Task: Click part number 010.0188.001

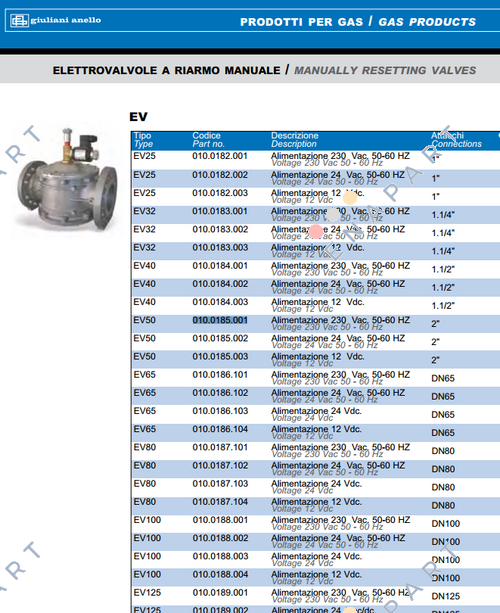Action: pos(220,520)
